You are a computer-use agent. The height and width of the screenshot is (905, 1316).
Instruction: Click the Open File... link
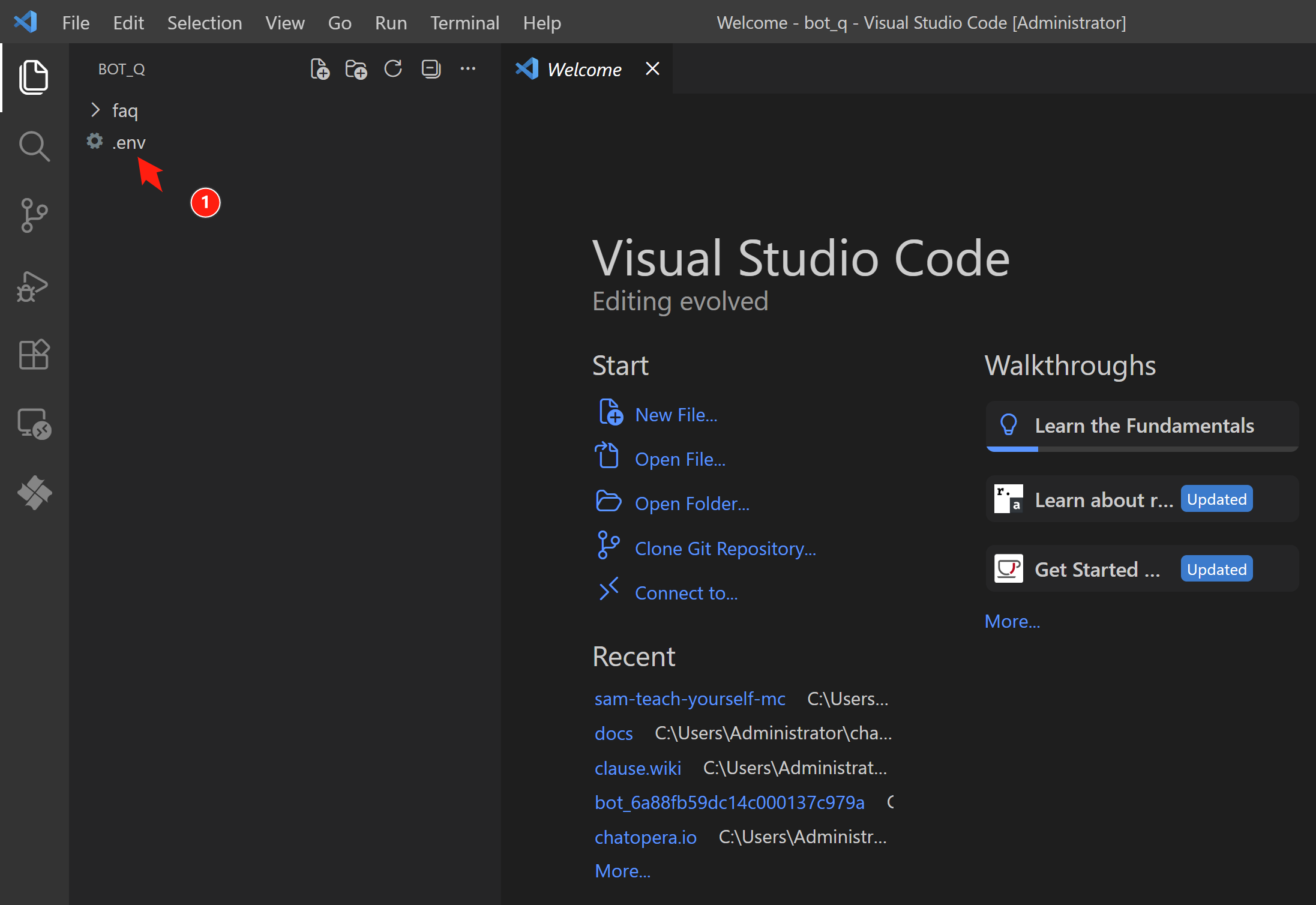681,459
